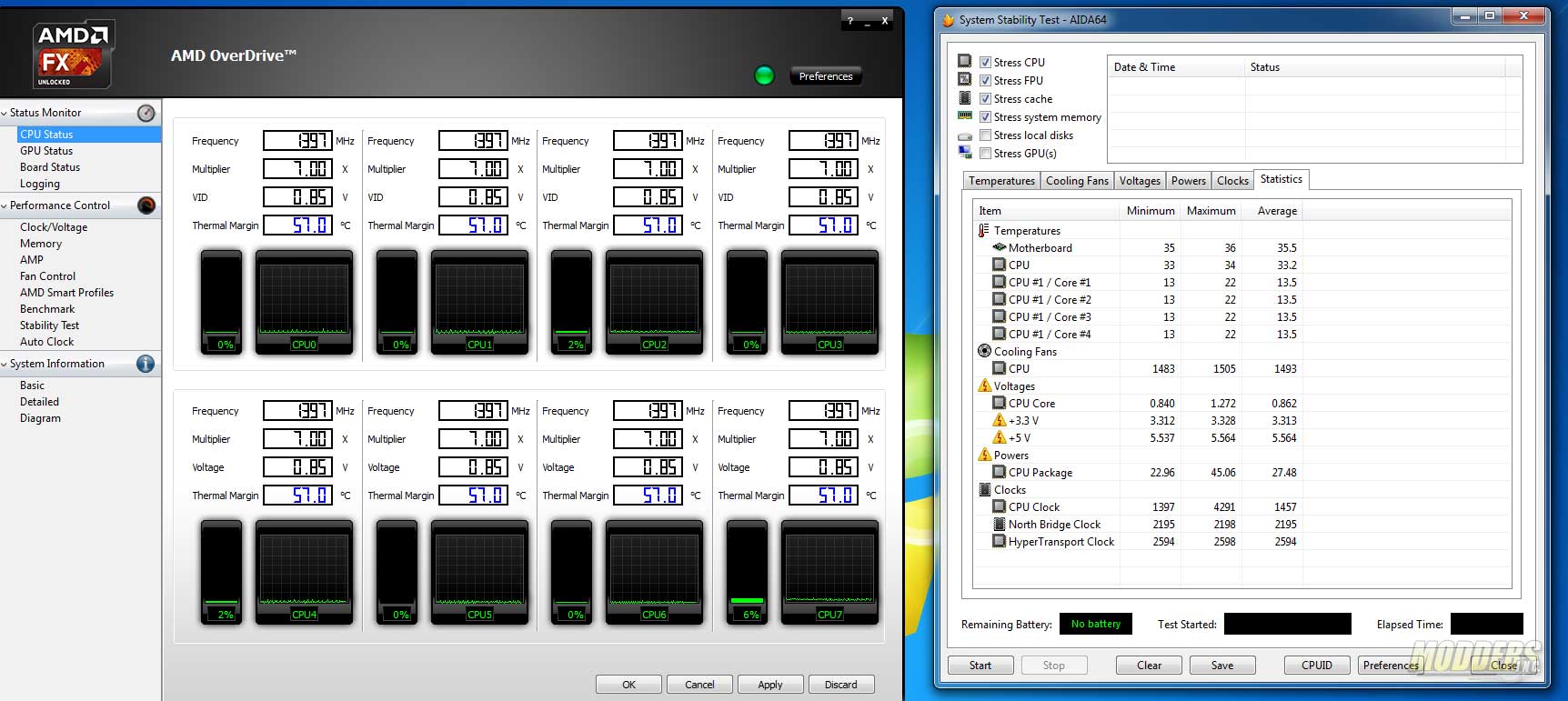The width and height of the screenshot is (1568, 701).
Task: Click the Stress cache chip icon
Action: [965, 98]
